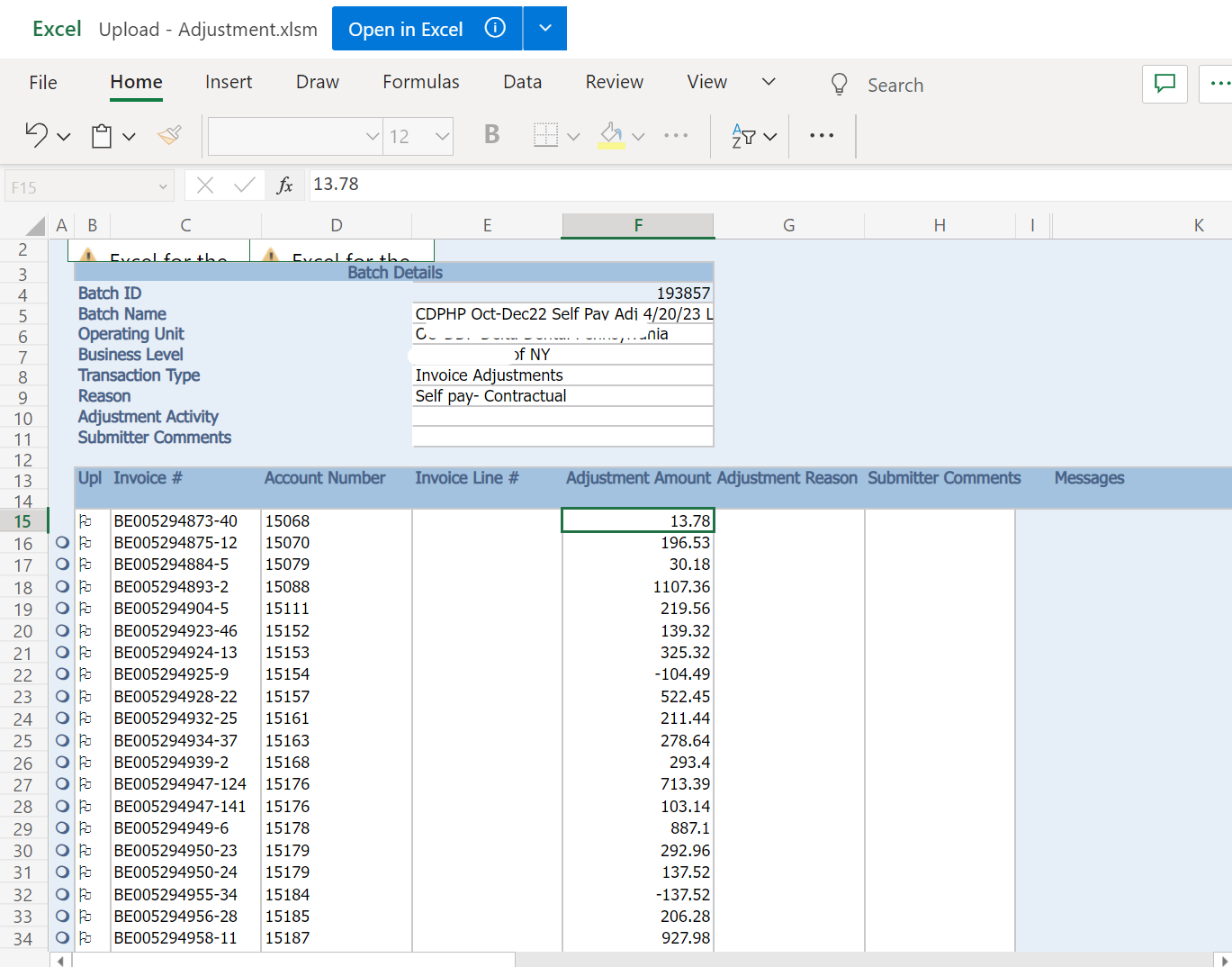Expand the Name Box dropdown
Image resolution: width=1232 pixels, height=967 pixels.
point(163,186)
